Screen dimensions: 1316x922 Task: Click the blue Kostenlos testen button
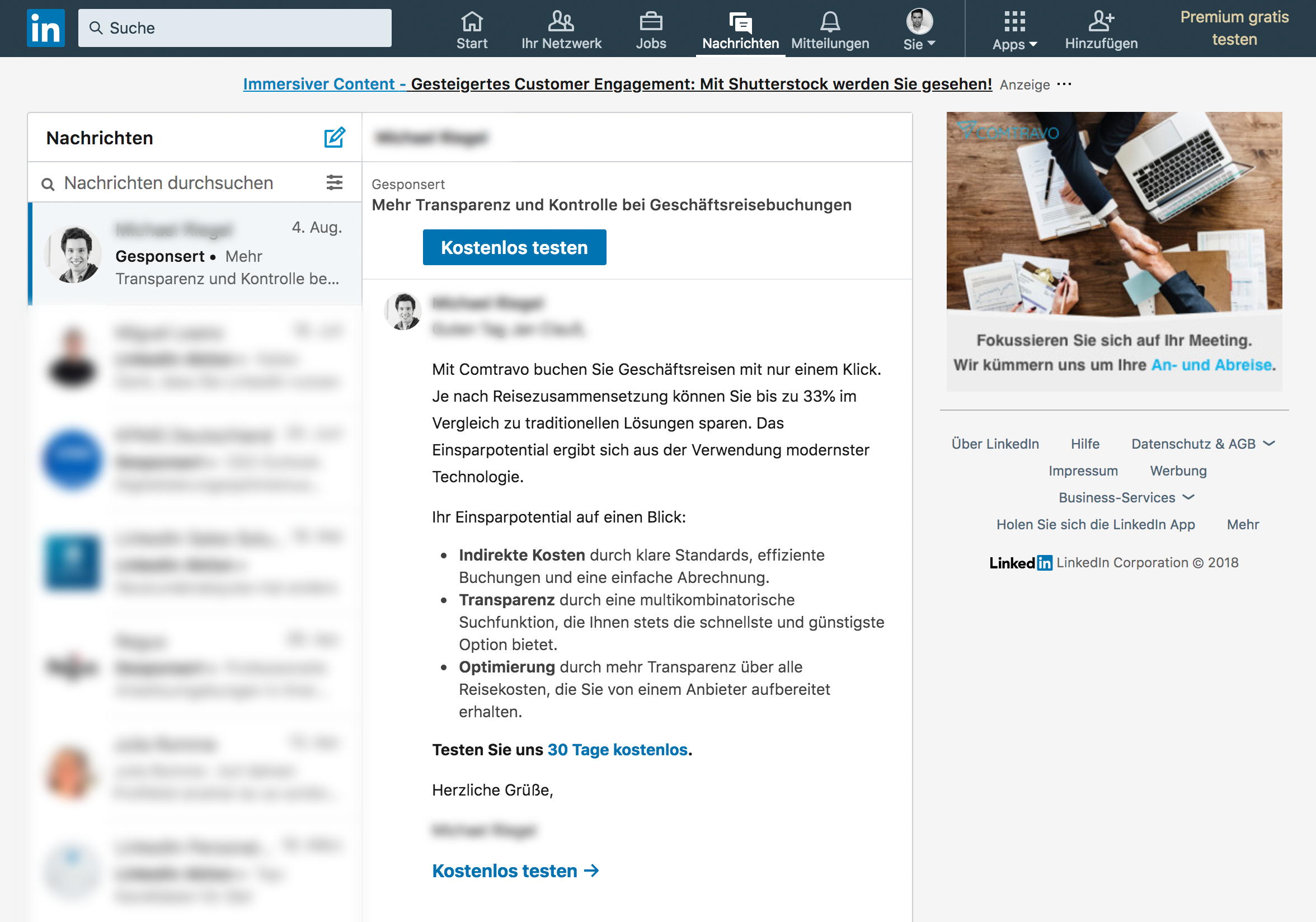514,247
